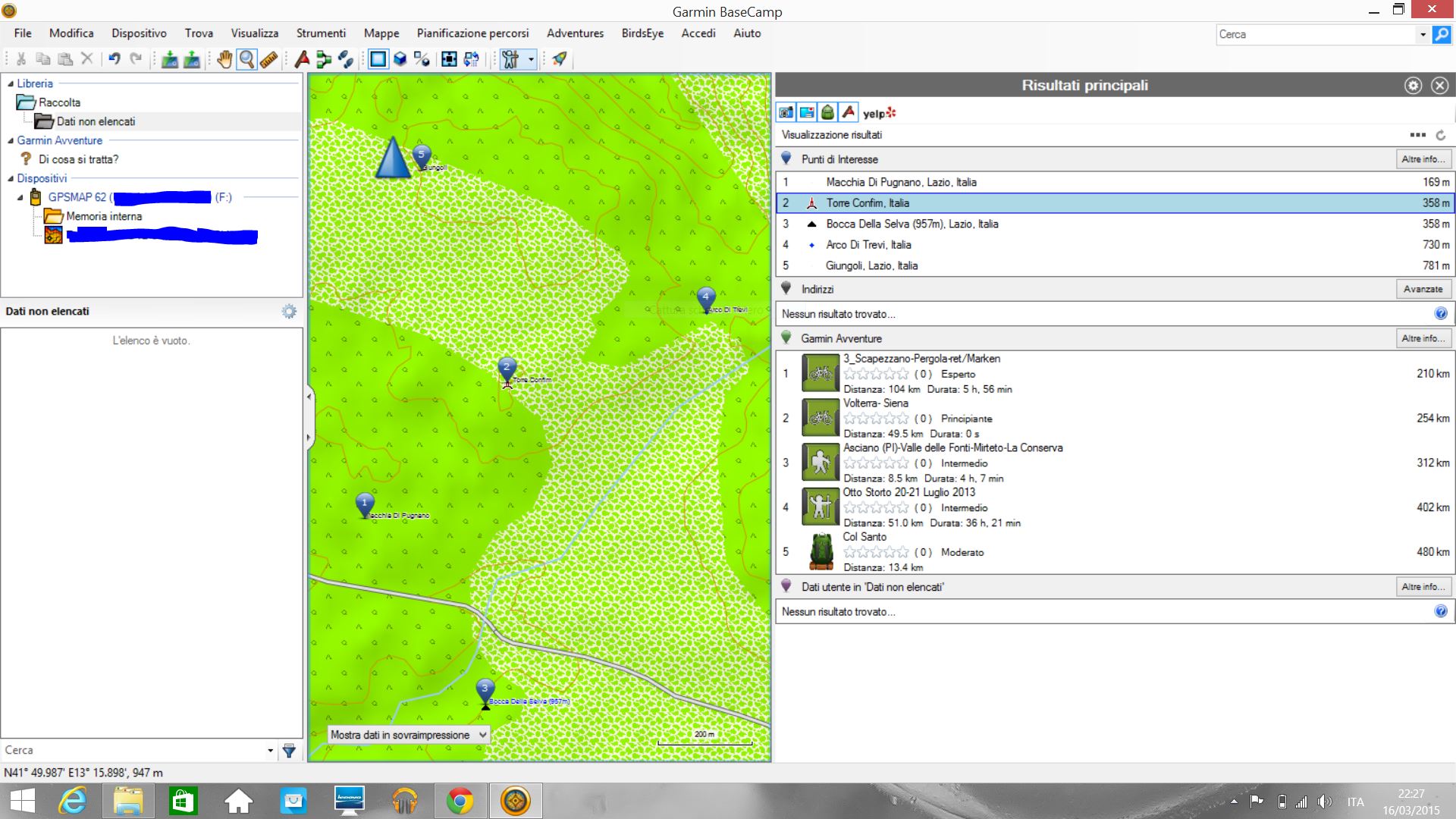
Task: Open the Modifica menu
Action: point(71,33)
